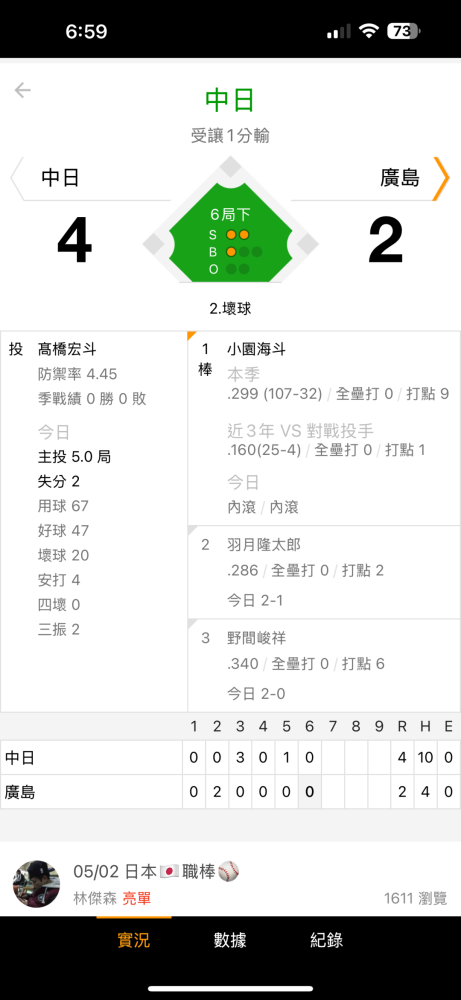Tap the 亮單 link

click(x=136, y=899)
